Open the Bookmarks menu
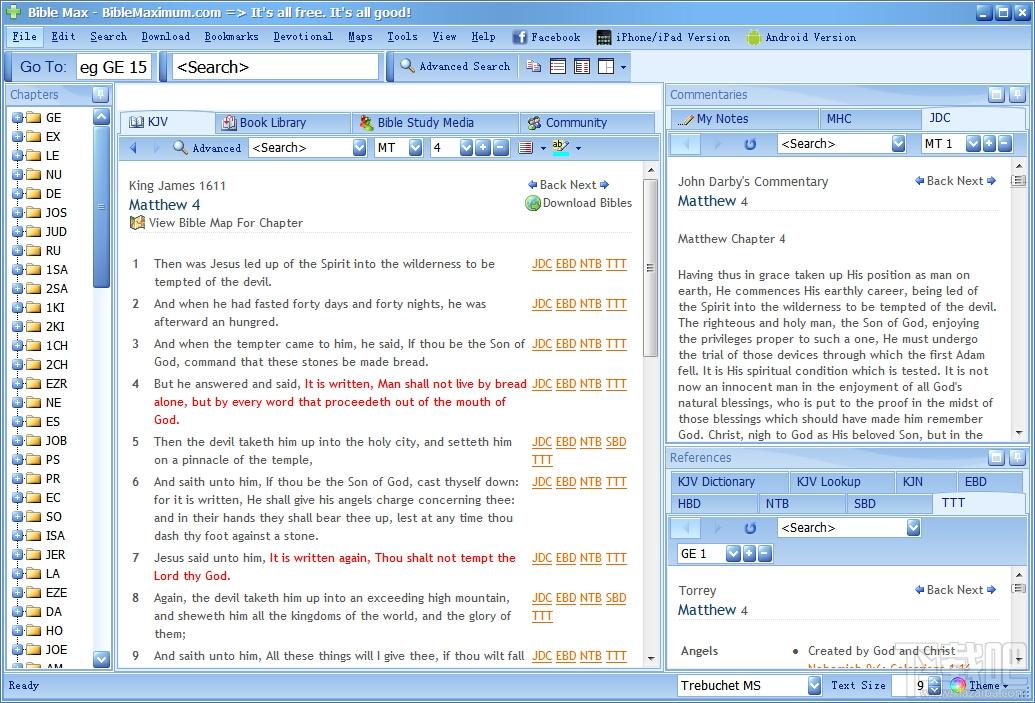The width and height of the screenshot is (1035, 703). pos(231,36)
